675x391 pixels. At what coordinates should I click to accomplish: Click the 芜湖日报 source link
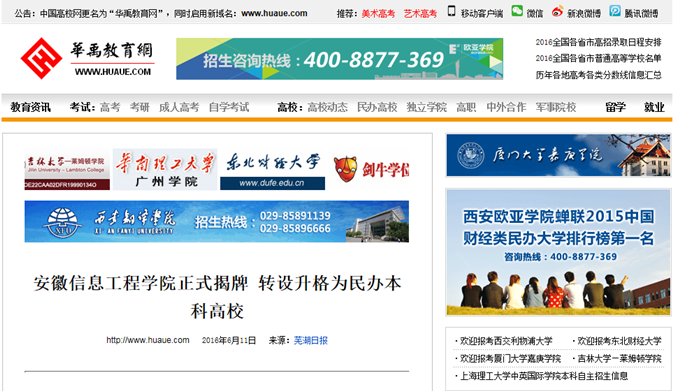click(310, 341)
